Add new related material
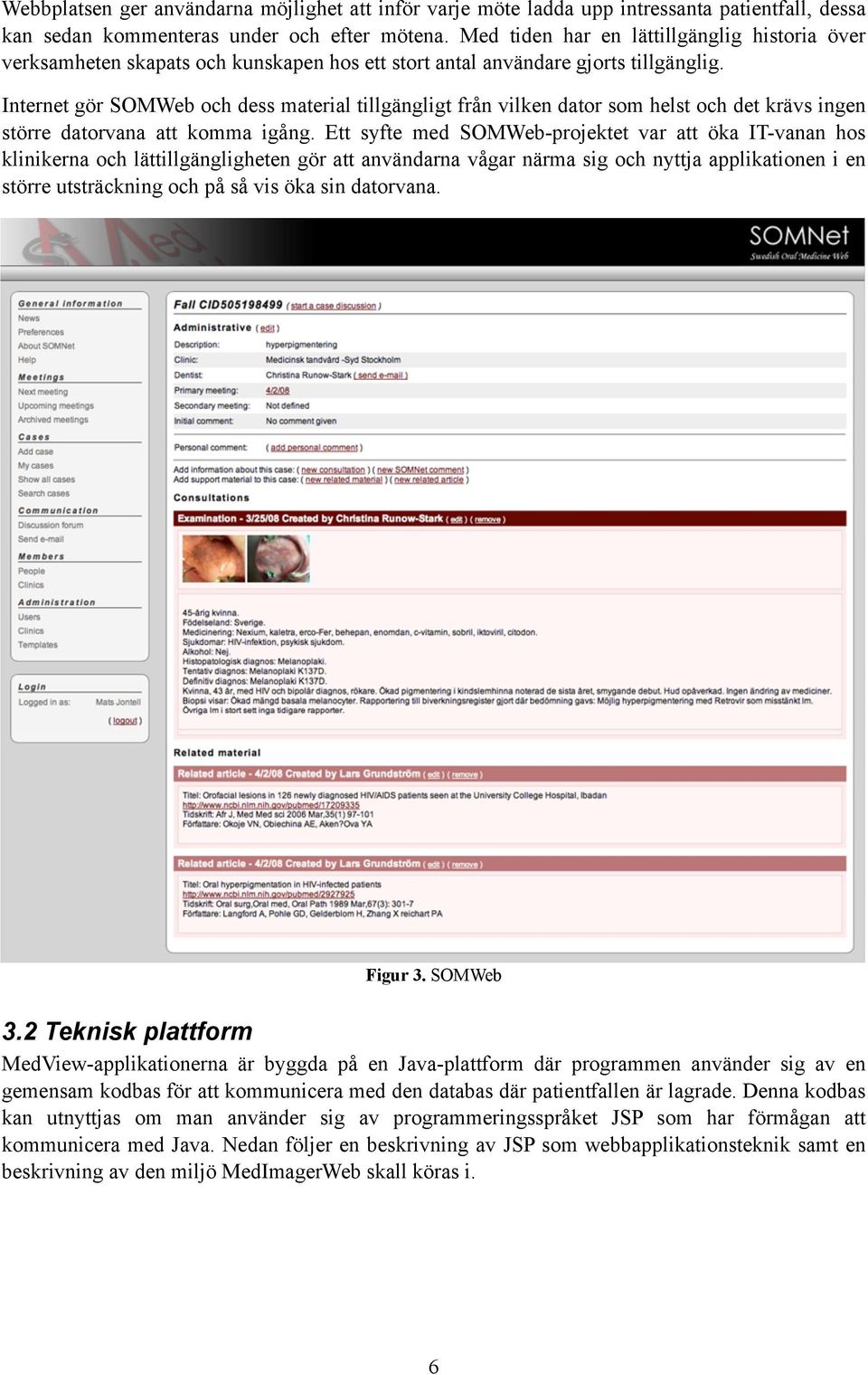 coord(344,479)
